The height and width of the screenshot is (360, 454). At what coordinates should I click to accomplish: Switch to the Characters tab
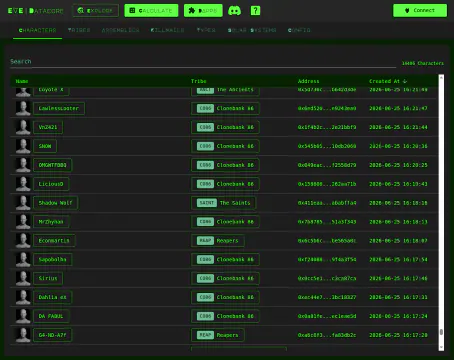click(x=37, y=30)
